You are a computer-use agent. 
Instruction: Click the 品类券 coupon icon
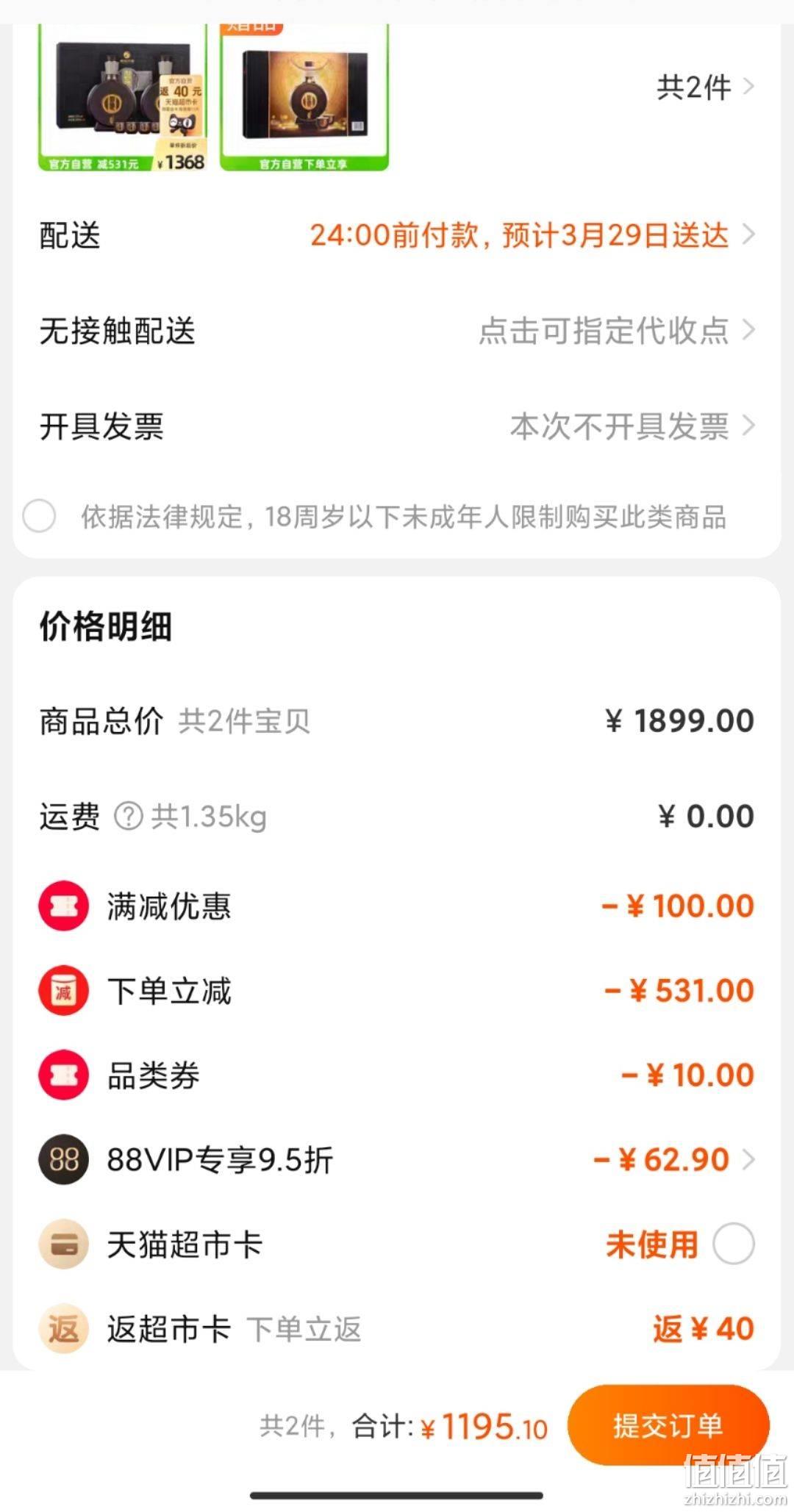[64, 1075]
